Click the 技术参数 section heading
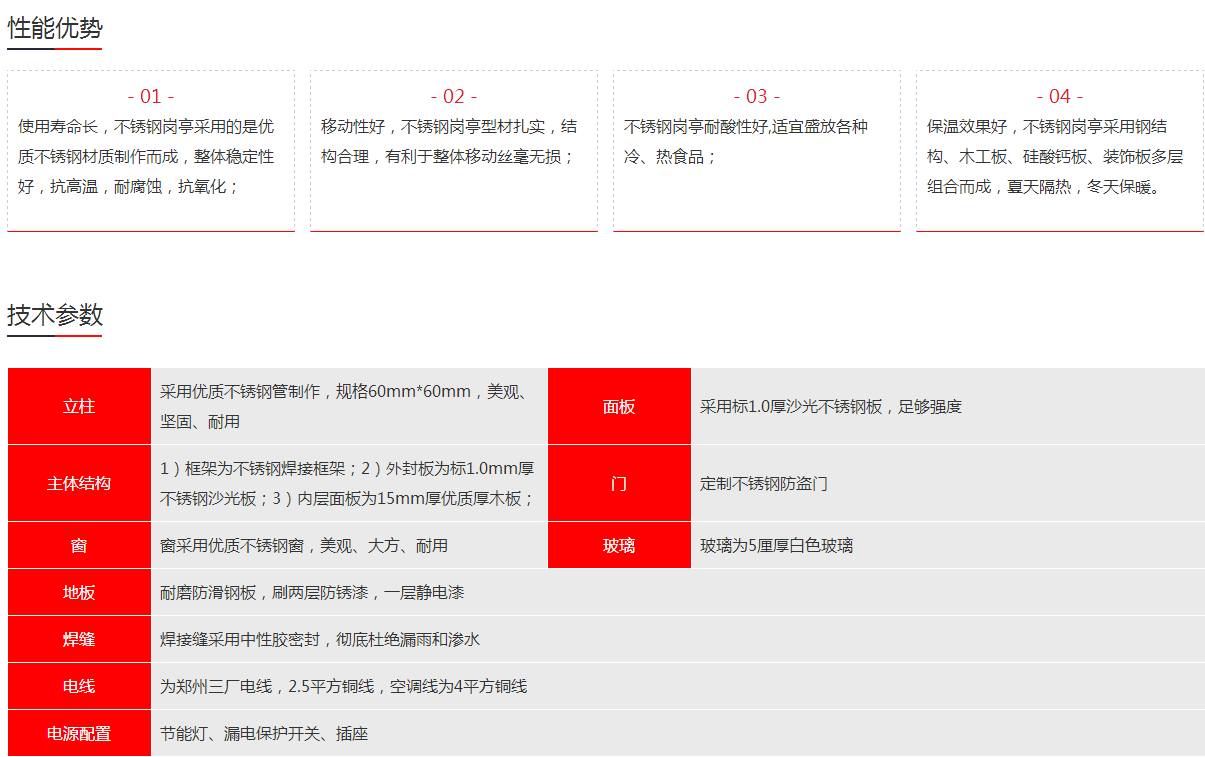1205x757 pixels. [x=55, y=315]
